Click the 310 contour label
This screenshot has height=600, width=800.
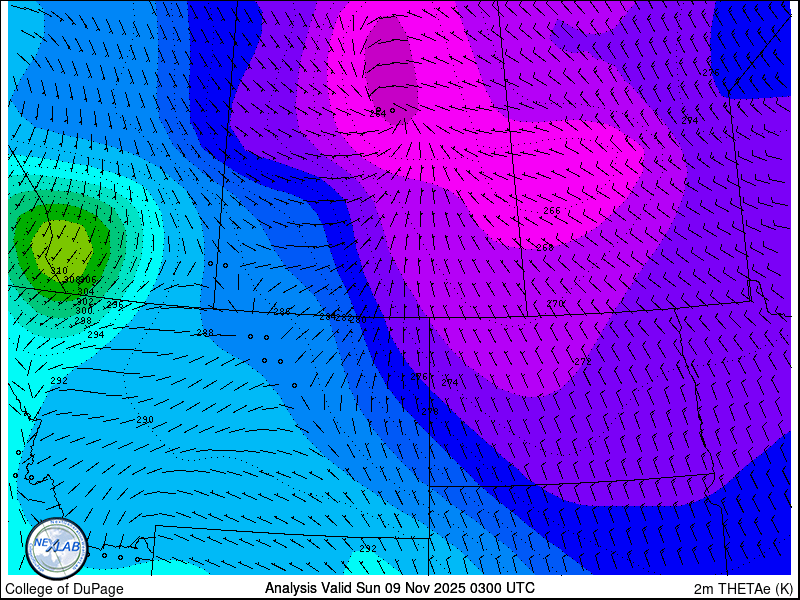click(59, 270)
